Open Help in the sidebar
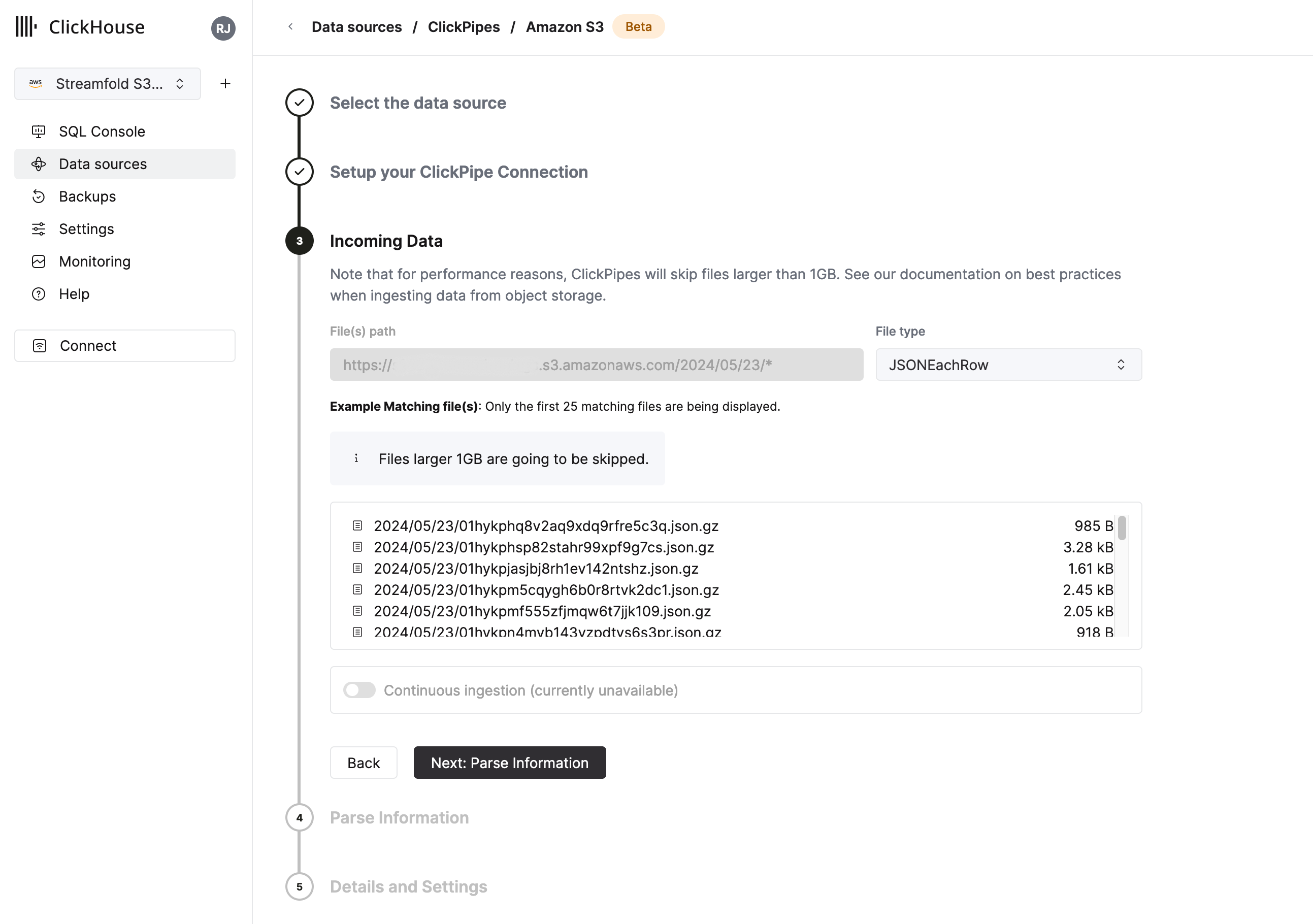 click(x=125, y=294)
